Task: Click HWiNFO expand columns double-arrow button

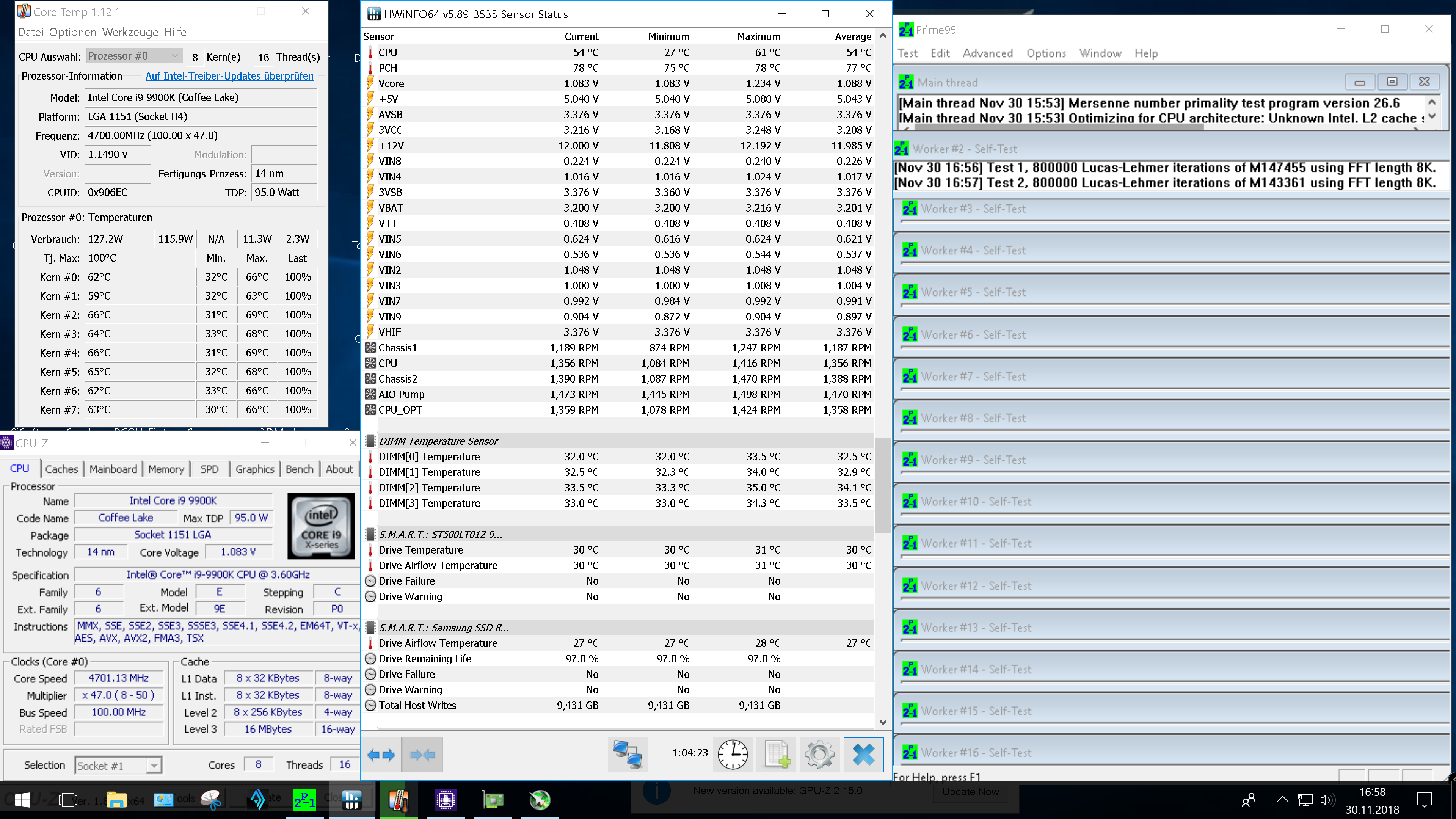Action: pyautogui.click(x=381, y=755)
